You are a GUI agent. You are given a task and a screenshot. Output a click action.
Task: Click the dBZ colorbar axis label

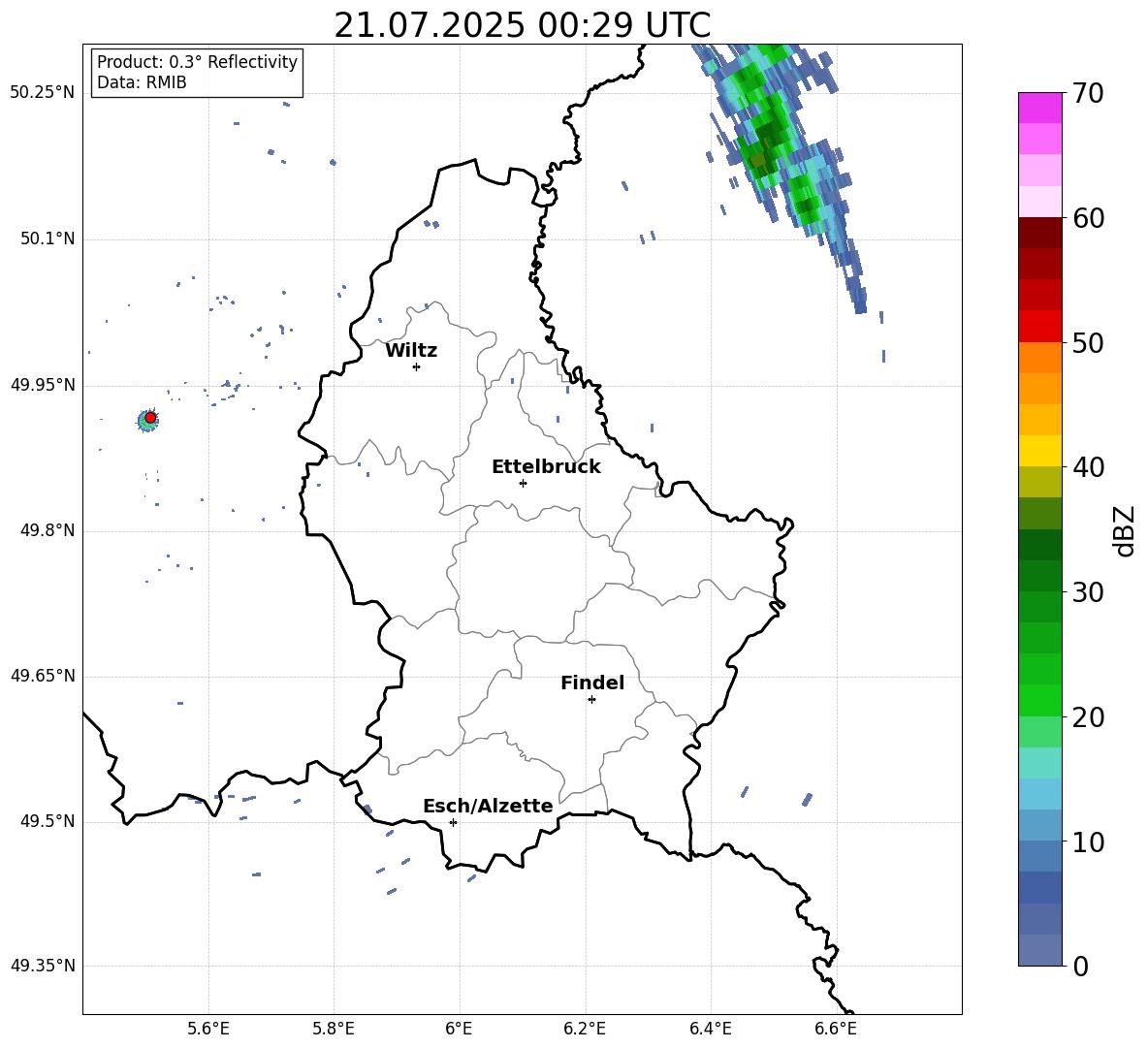tap(1123, 531)
